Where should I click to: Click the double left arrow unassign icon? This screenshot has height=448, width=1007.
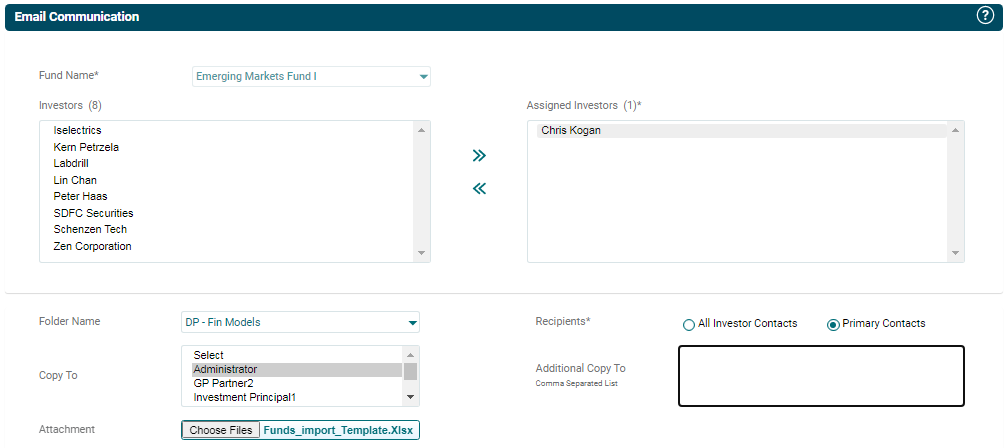coord(479,188)
